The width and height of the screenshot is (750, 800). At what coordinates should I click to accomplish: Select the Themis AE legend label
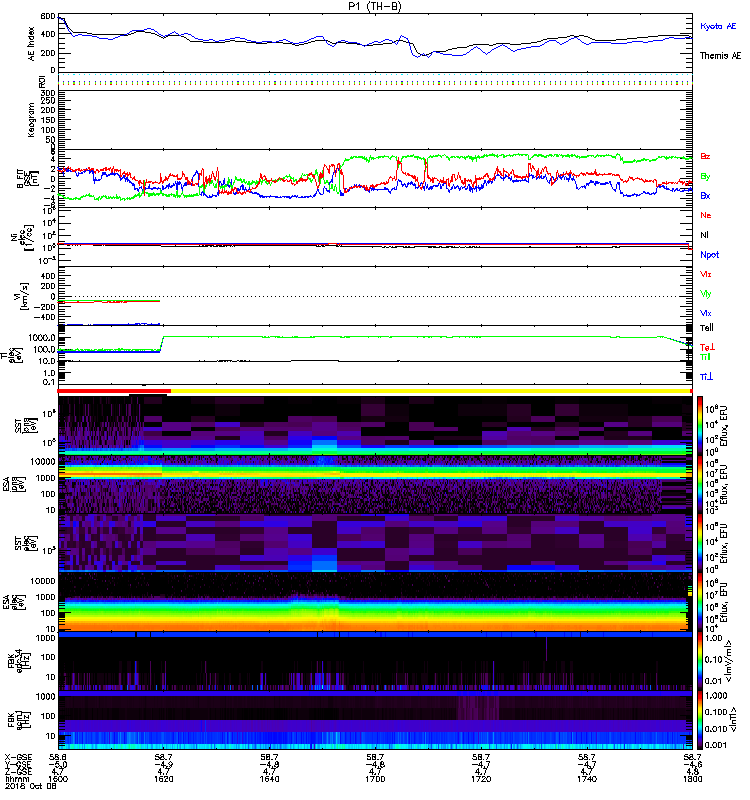[x=720, y=56]
